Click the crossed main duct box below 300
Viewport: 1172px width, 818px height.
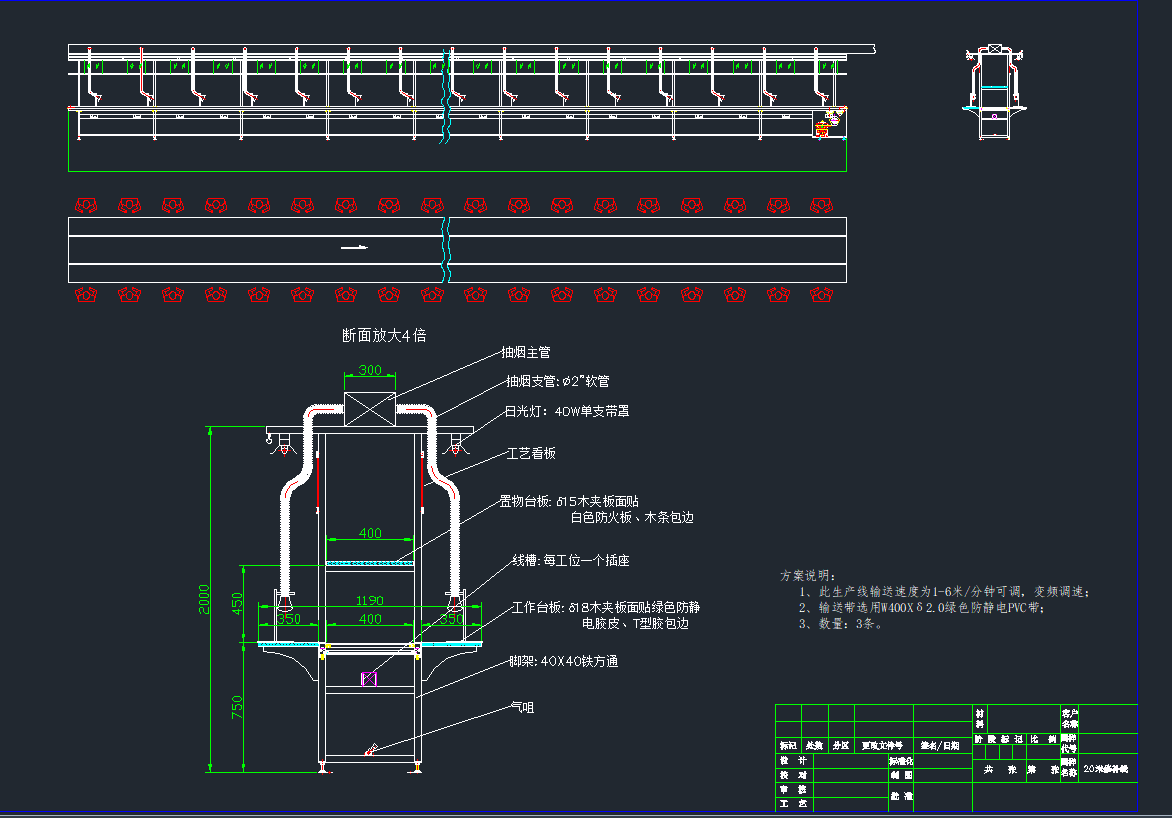pyautogui.click(x=370, y=410)
